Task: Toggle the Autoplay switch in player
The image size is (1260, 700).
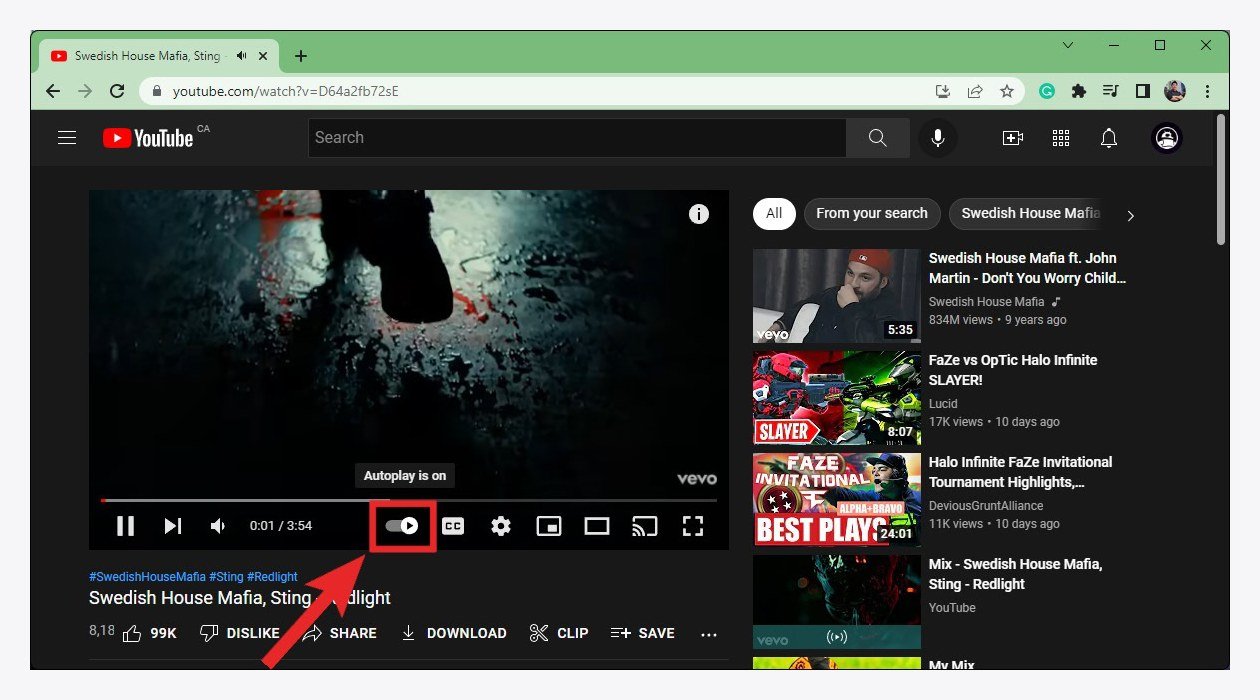Action: (x=402, y=526)
